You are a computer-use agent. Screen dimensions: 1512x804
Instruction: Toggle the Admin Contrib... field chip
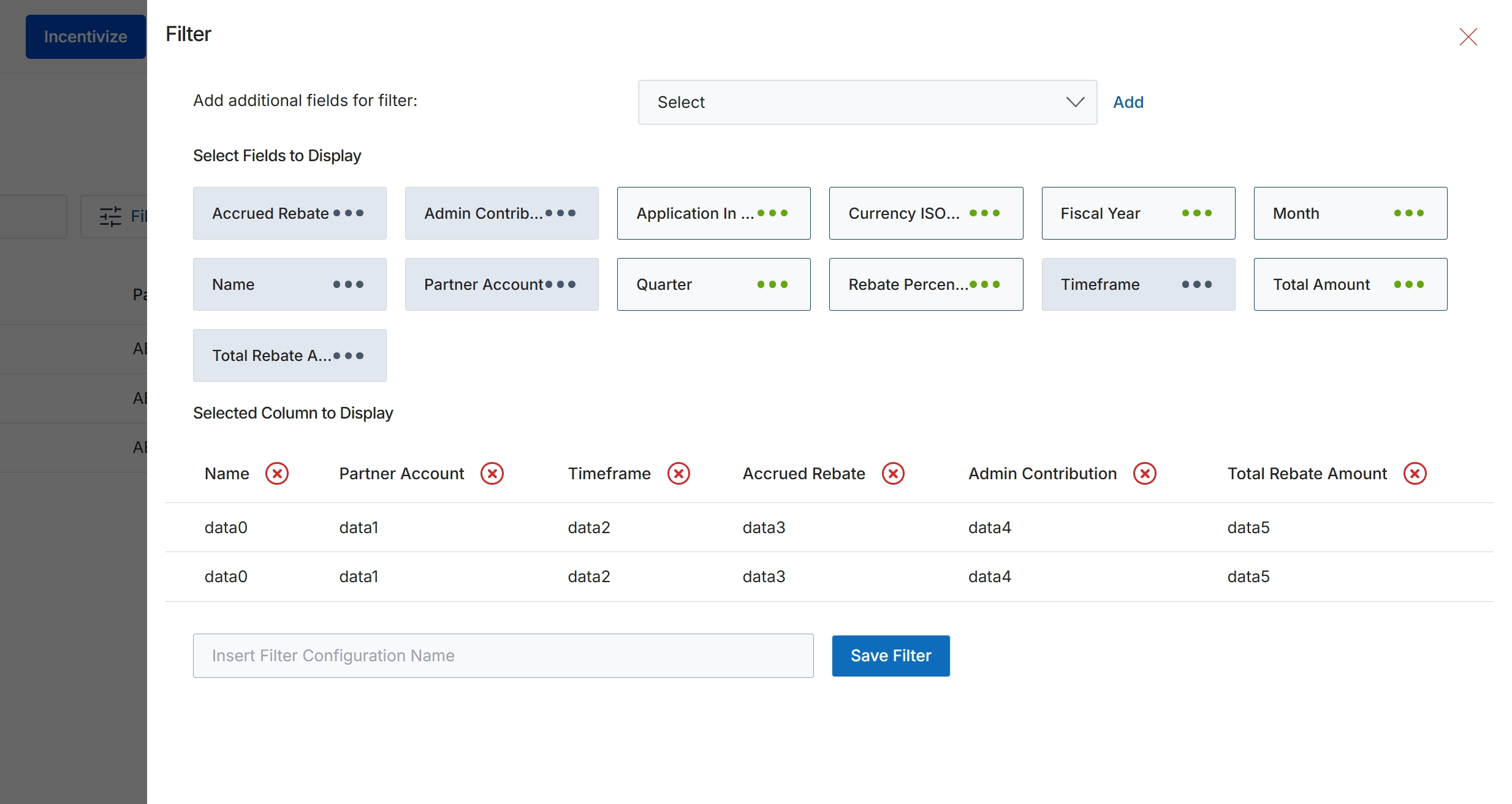tap(502, 213)
